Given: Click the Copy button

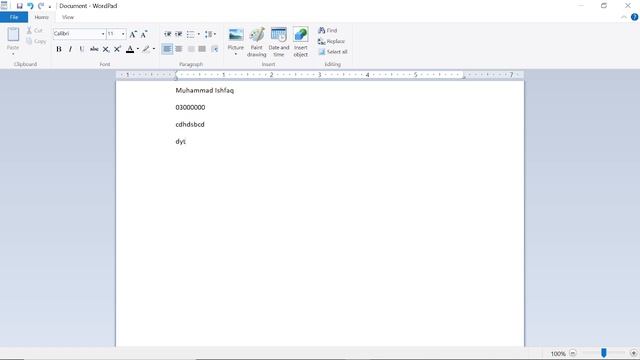Looking at the screenshot, I should pos(36,41).
